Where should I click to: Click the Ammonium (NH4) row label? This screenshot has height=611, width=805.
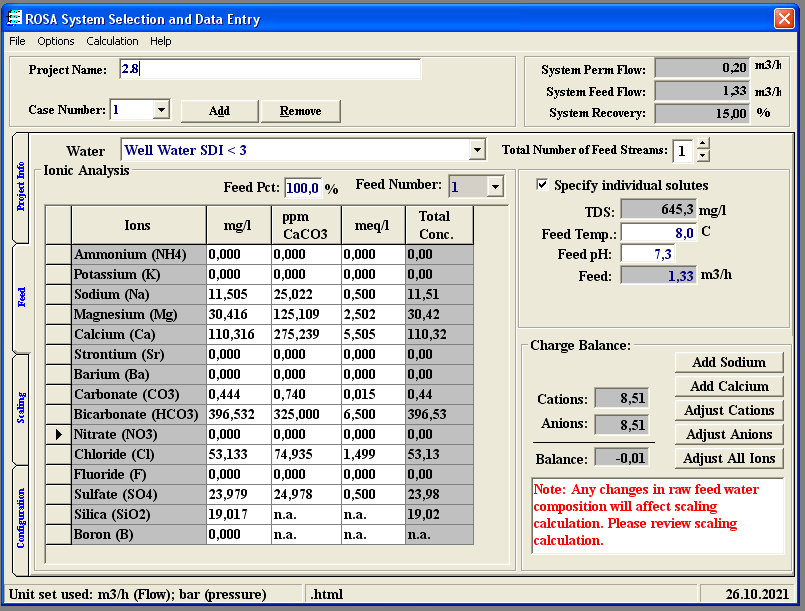click(x=139, y=254)
